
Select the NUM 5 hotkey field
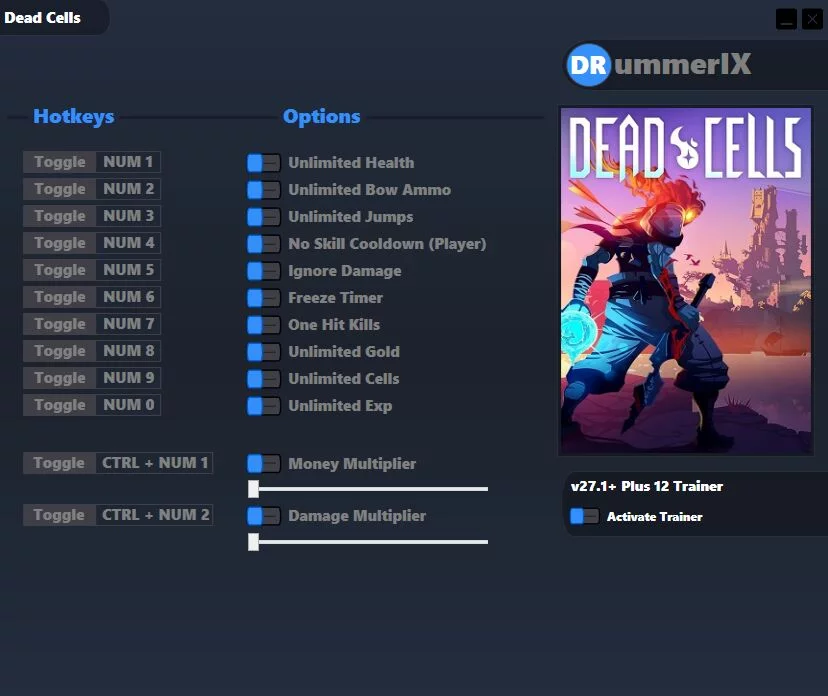pos(128,270)
